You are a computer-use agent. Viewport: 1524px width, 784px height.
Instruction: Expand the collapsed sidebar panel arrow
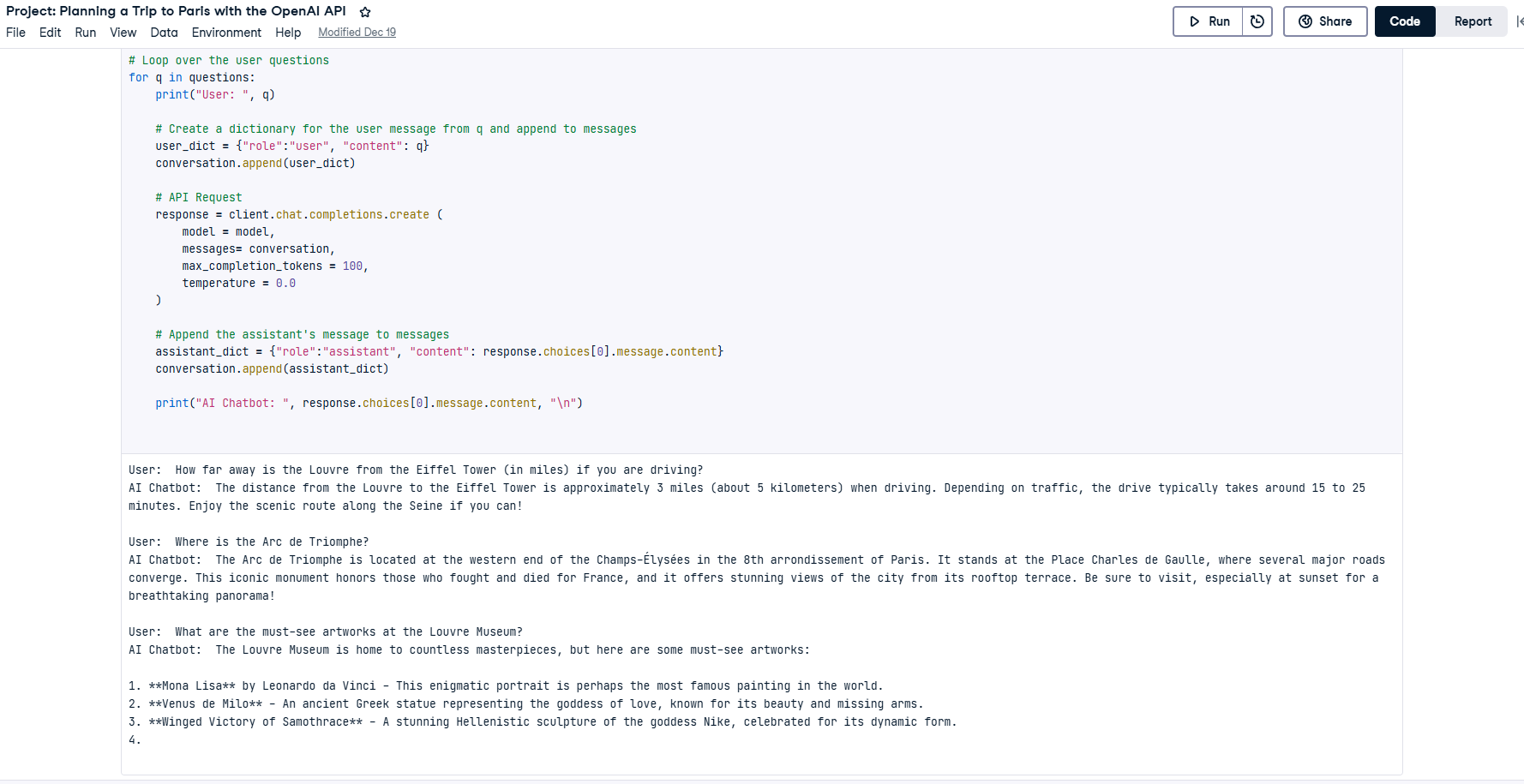coord(1519,21)
